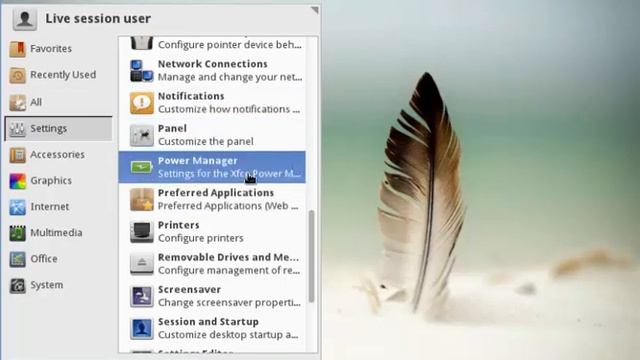Click the System category icon
The image size is (640, 360).
18,285
